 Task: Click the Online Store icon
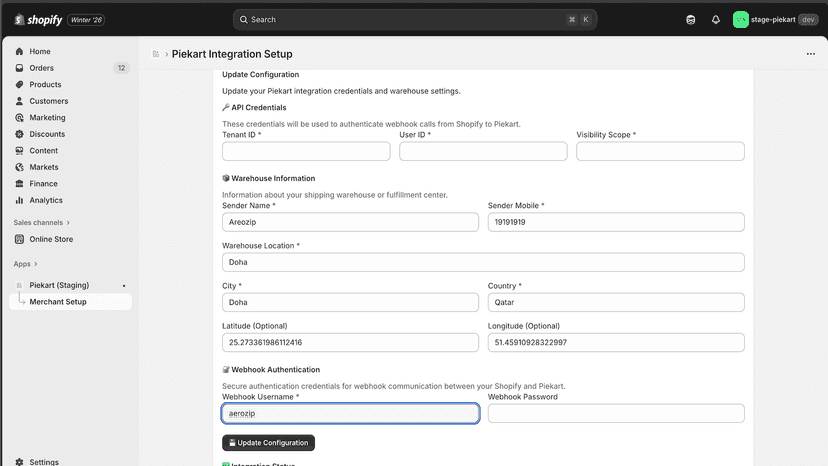[x=20, y=239]
